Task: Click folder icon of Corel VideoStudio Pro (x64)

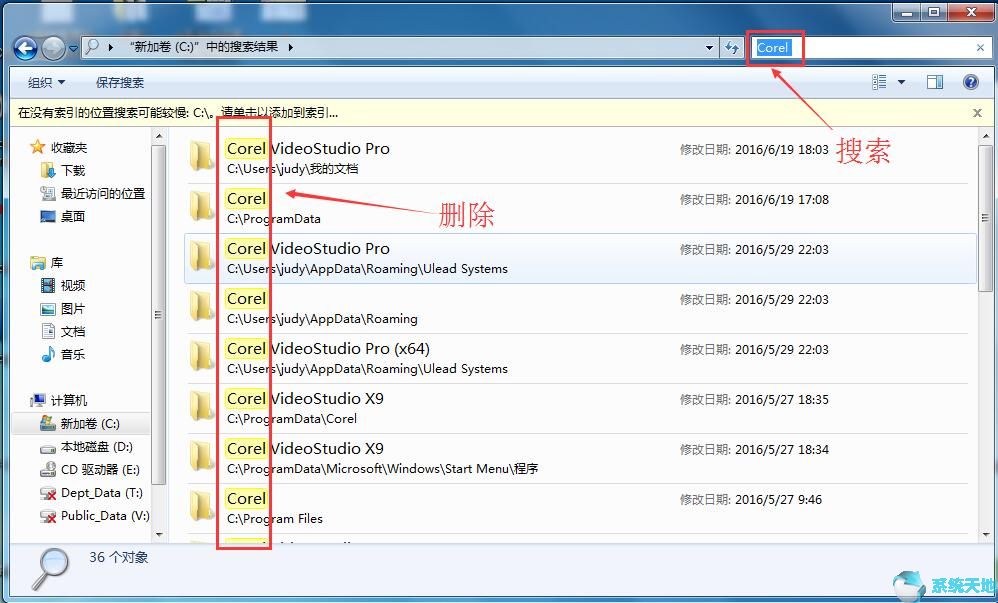Action: (x=201, y=356)
